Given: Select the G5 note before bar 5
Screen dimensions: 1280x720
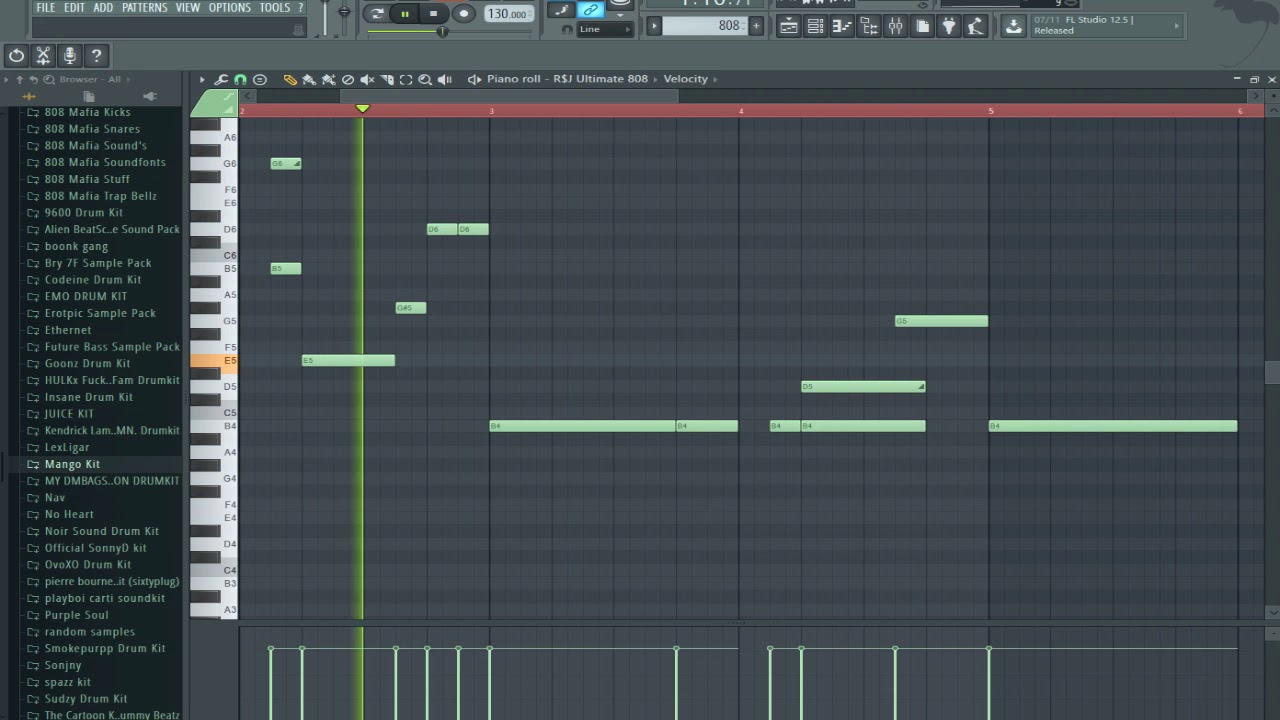Looking at the screenshot, I should pos(941,321).
